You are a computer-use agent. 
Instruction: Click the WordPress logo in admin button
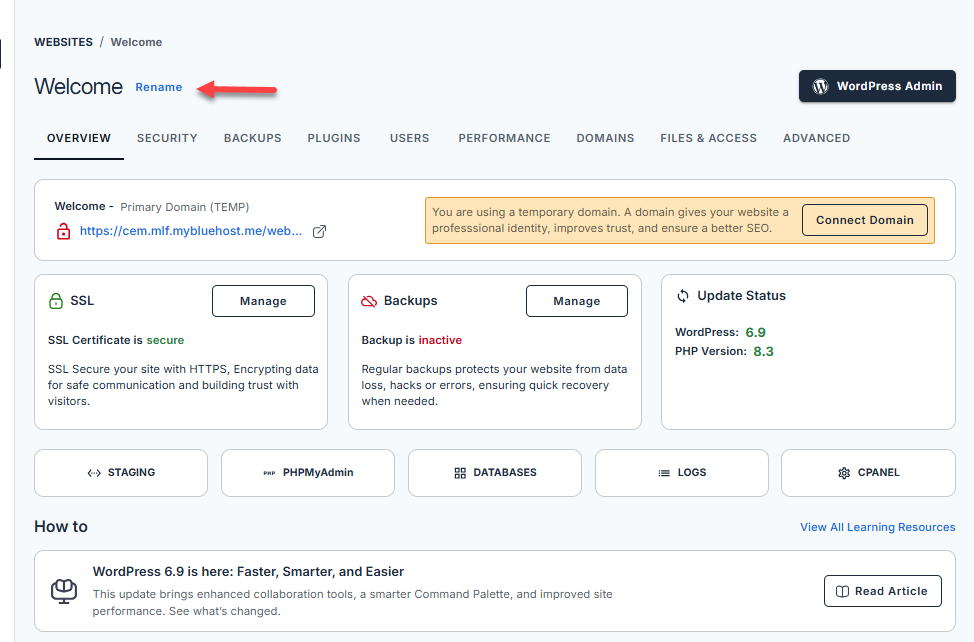(x=820, y=86)
